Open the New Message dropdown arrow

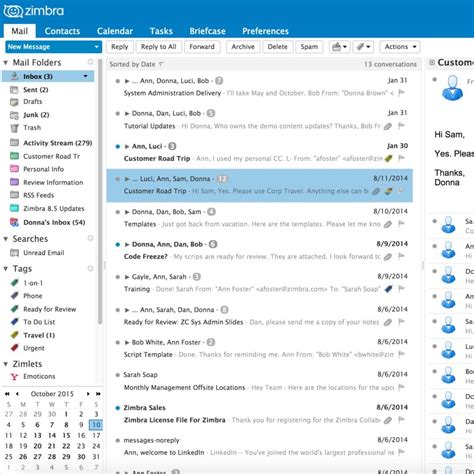tap(96, 47)
